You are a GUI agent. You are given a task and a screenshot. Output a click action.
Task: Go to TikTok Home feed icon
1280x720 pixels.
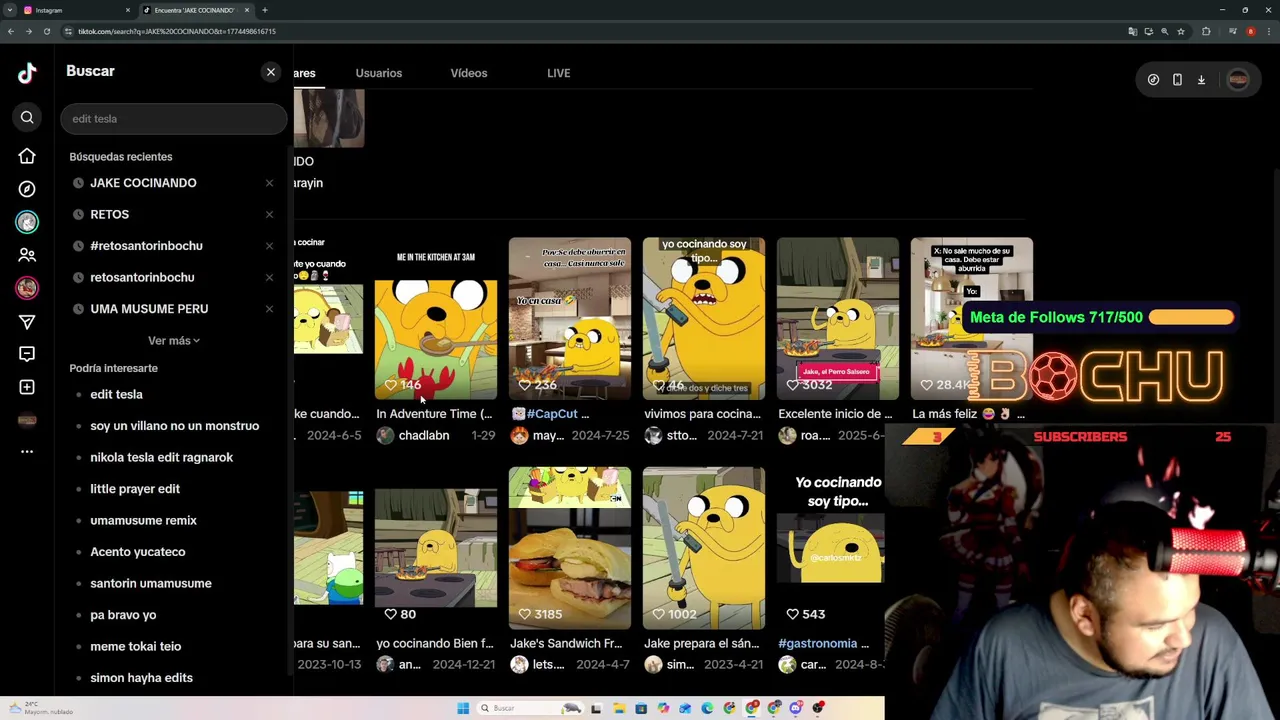[27, 156]
